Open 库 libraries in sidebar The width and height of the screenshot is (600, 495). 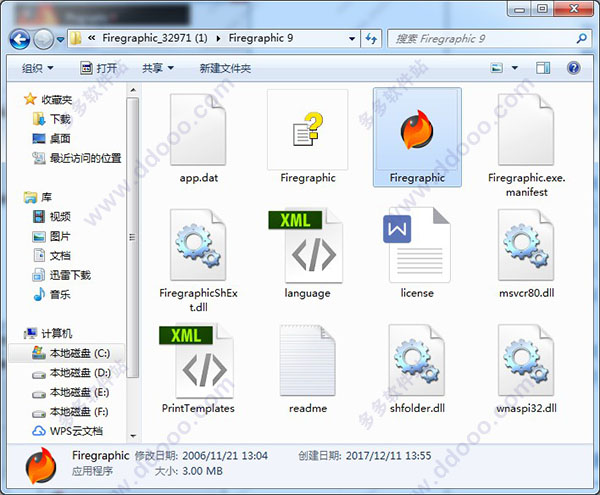tap(38, 197)
